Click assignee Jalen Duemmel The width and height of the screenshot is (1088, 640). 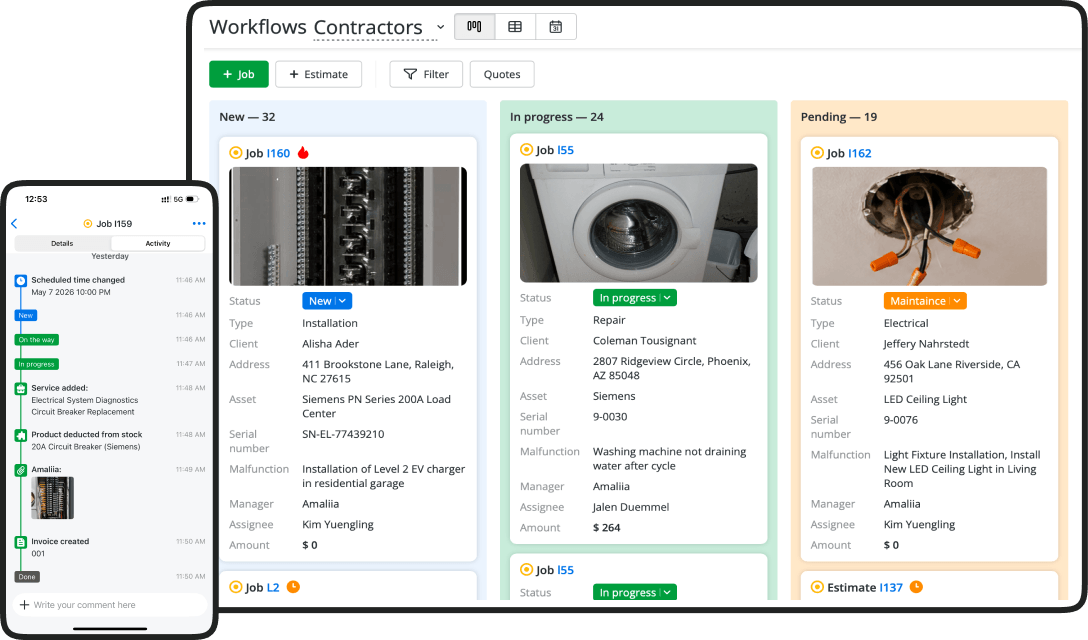click(x=631, y=507)
